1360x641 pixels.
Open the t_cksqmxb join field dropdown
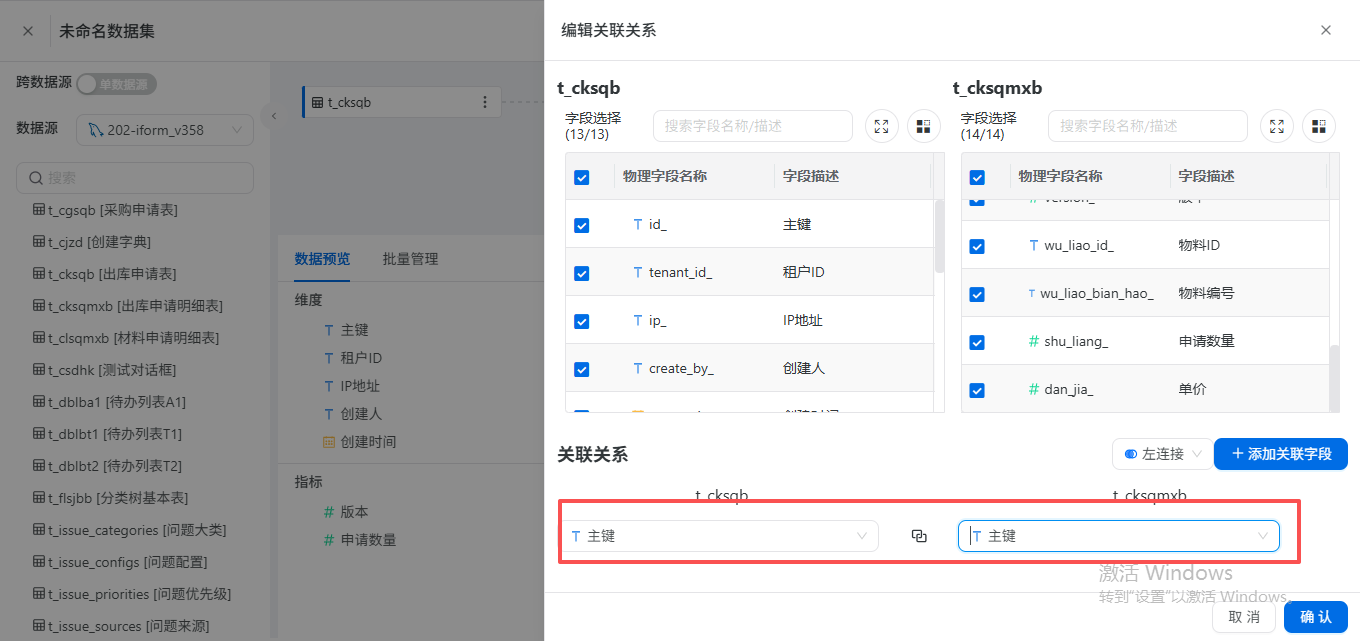1119,536
